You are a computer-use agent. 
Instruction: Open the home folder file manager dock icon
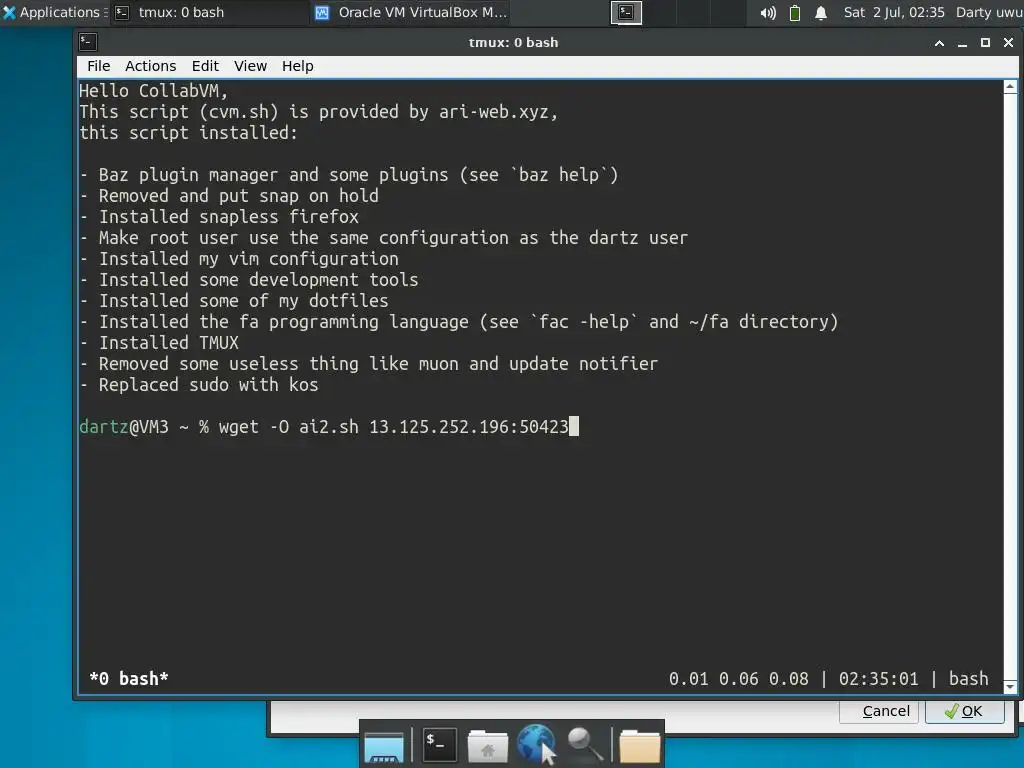[x=487, y=746]
